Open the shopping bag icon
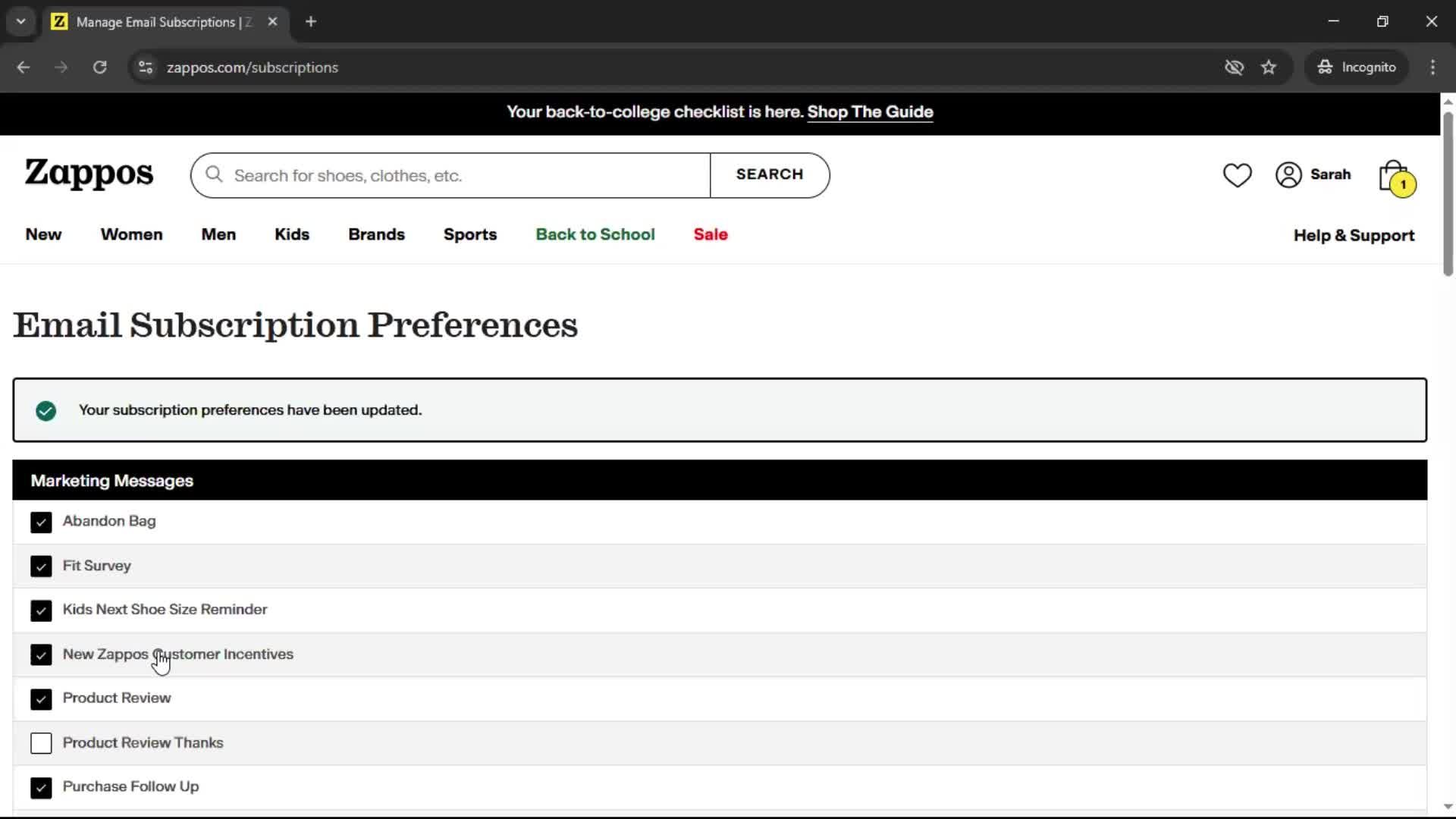The height and width of the screenshot is (819, 1456). (1392, 174)
